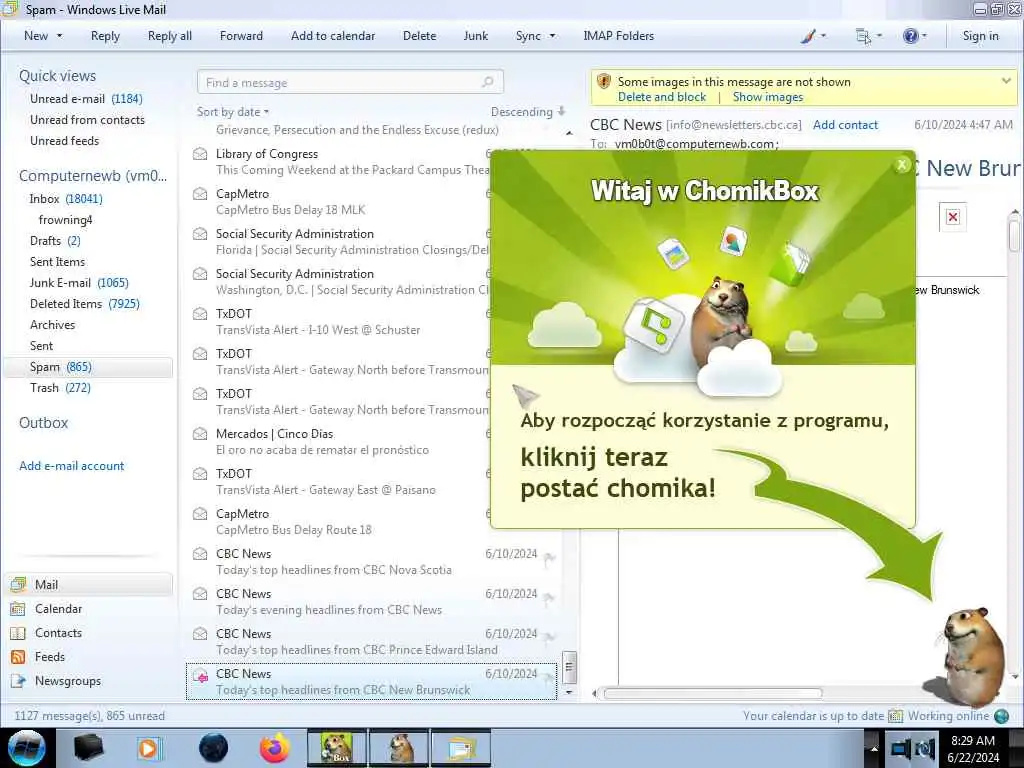Select email about CBC Nova Scotia headlines
Viewport: 1024px width, 768px height.
(371, 562)
